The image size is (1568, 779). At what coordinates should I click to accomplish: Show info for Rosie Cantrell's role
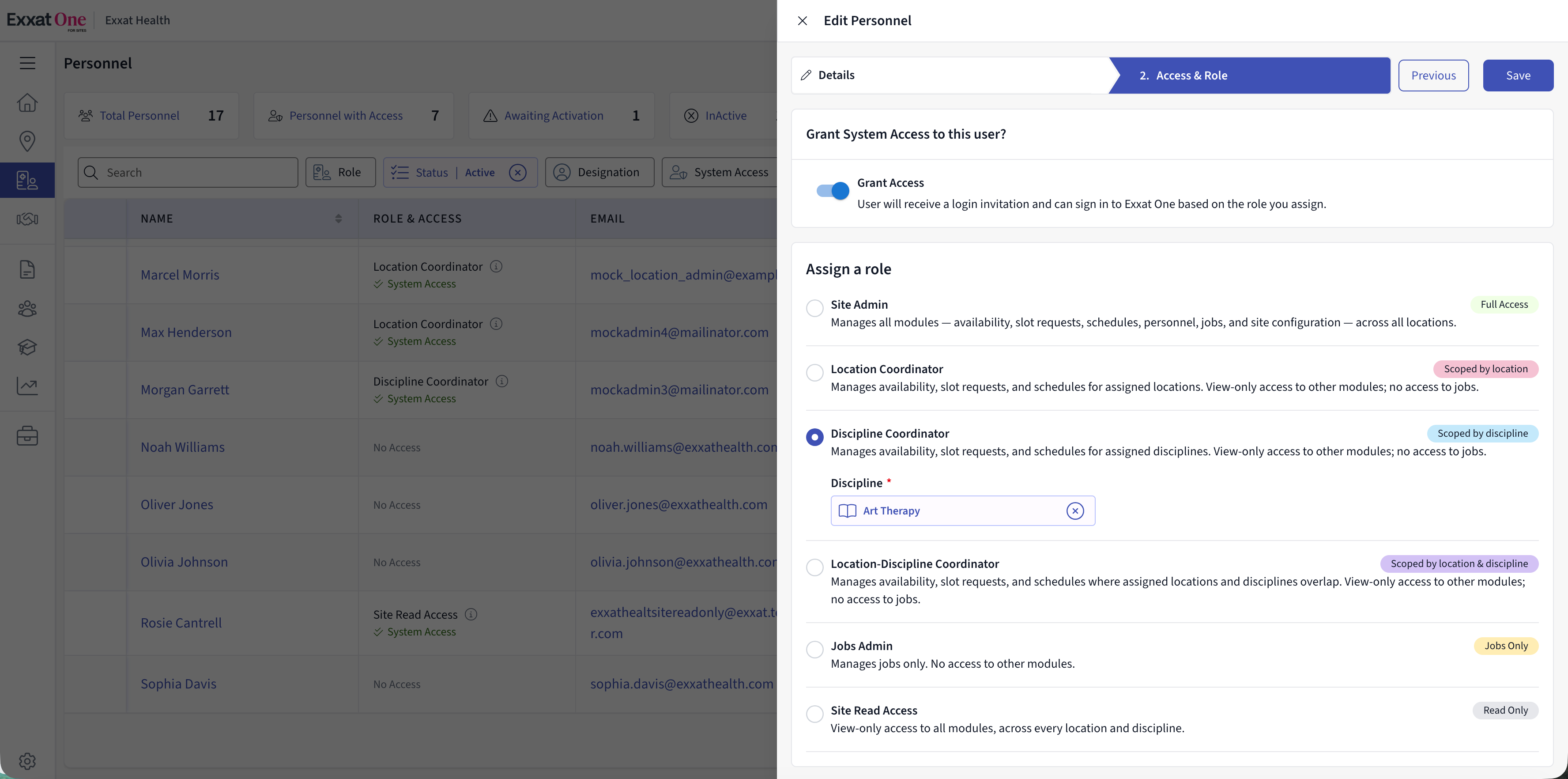471,614
